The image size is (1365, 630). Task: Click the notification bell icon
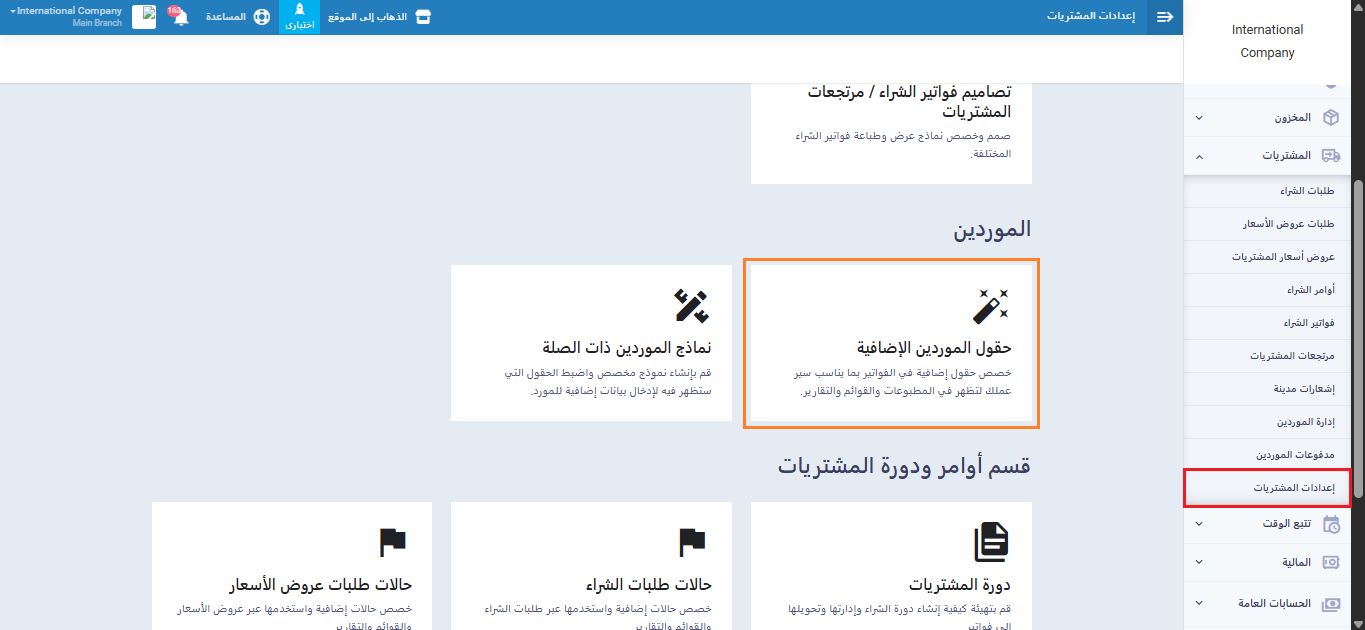[x=181, y=18]
